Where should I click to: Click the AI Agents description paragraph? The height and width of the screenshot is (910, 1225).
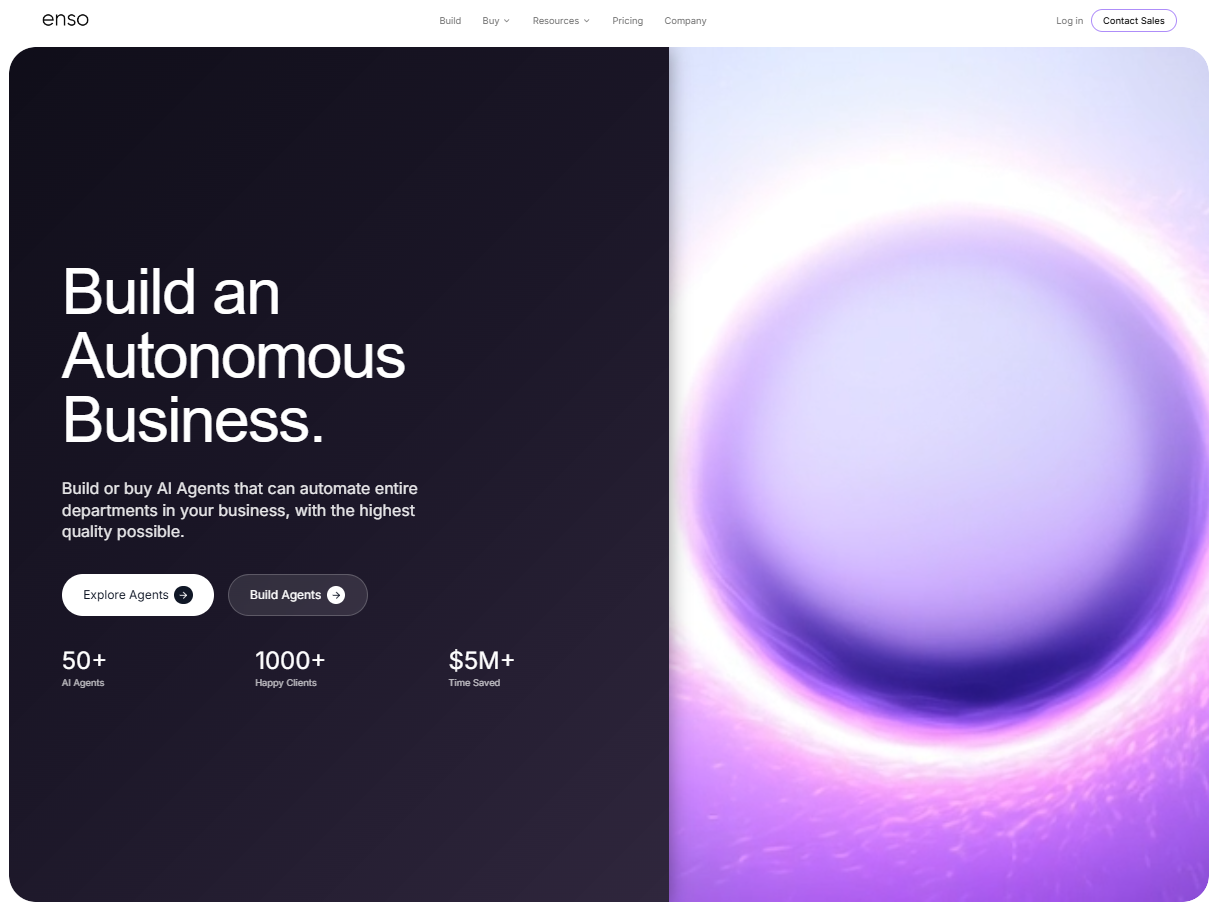[x=240, y=510]
